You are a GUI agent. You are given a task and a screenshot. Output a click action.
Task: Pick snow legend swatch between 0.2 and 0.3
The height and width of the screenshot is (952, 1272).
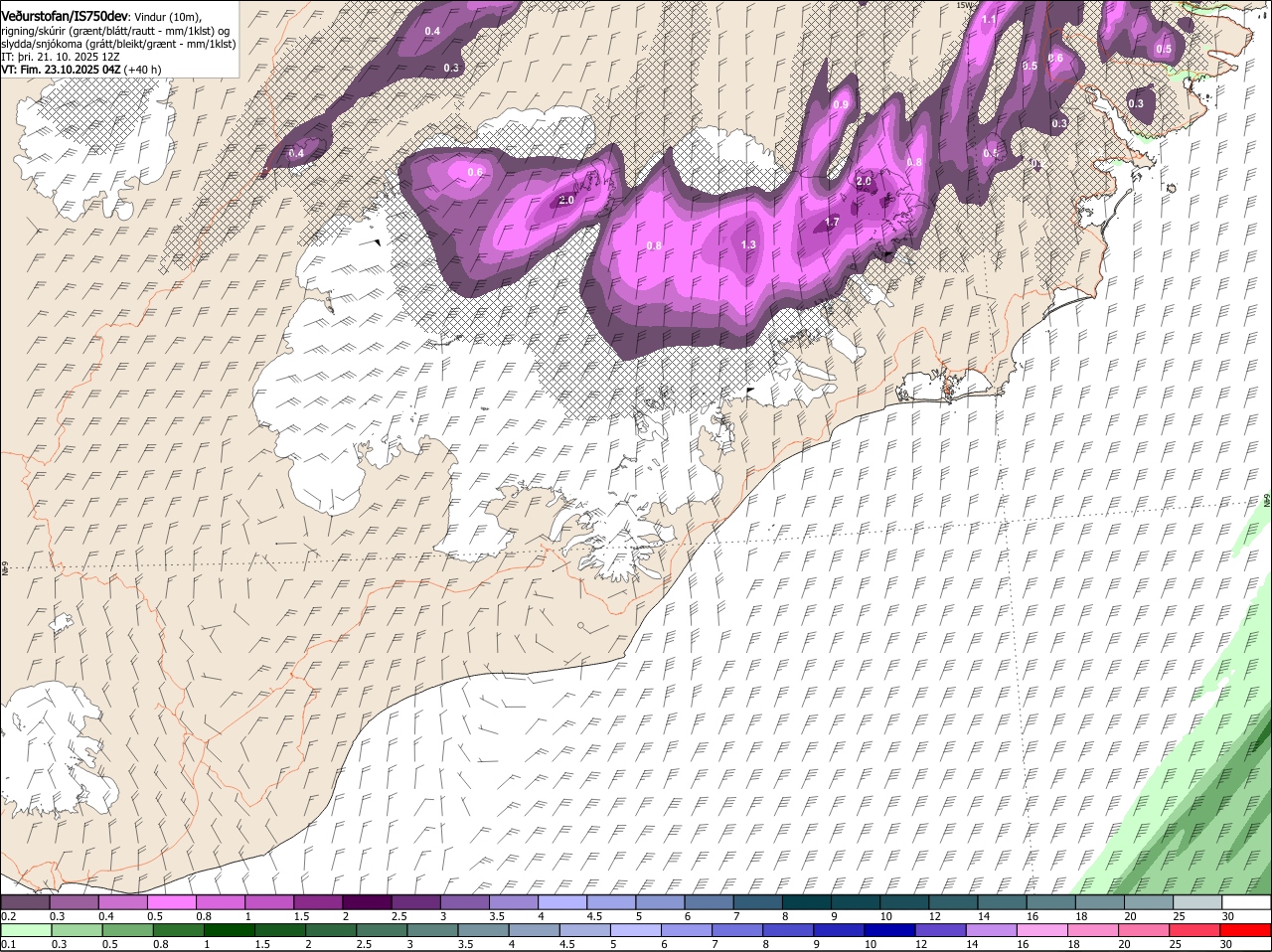coord(26,902)
